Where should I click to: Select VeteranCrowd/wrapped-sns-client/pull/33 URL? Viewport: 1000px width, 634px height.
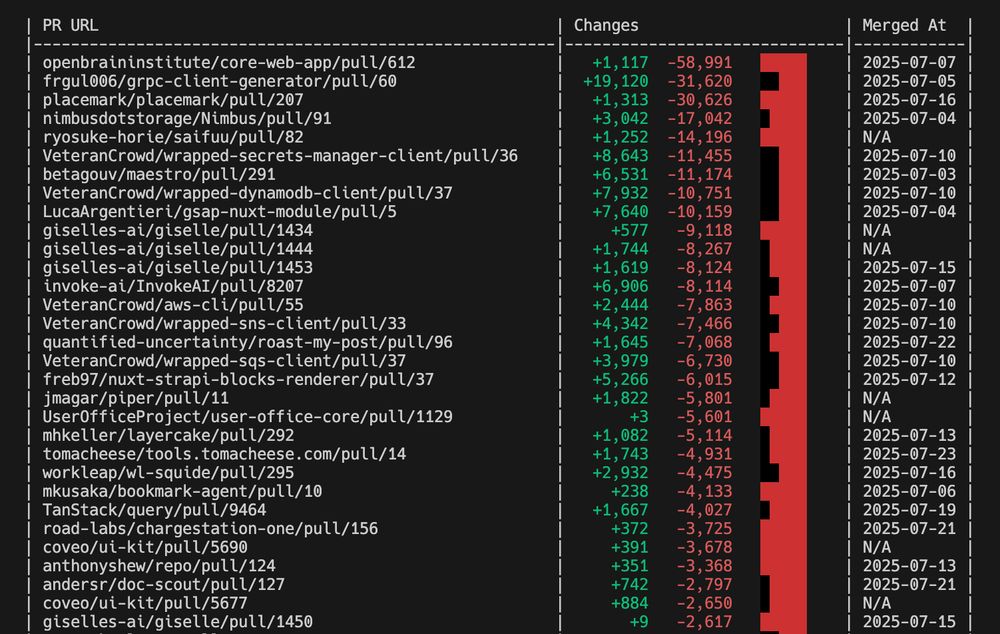coord(224,323)
